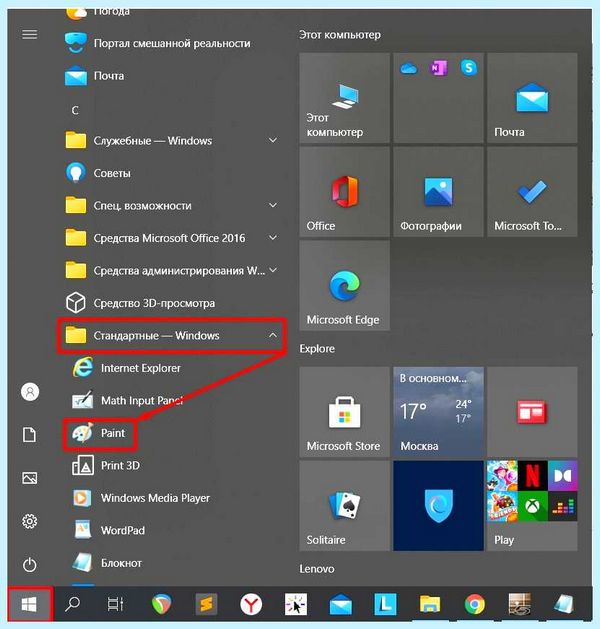The height and width of the screenshot is (629, 600).
Task: Open Paint from the Start menu list
Action: pyautogui.click(x=99, y=433)
